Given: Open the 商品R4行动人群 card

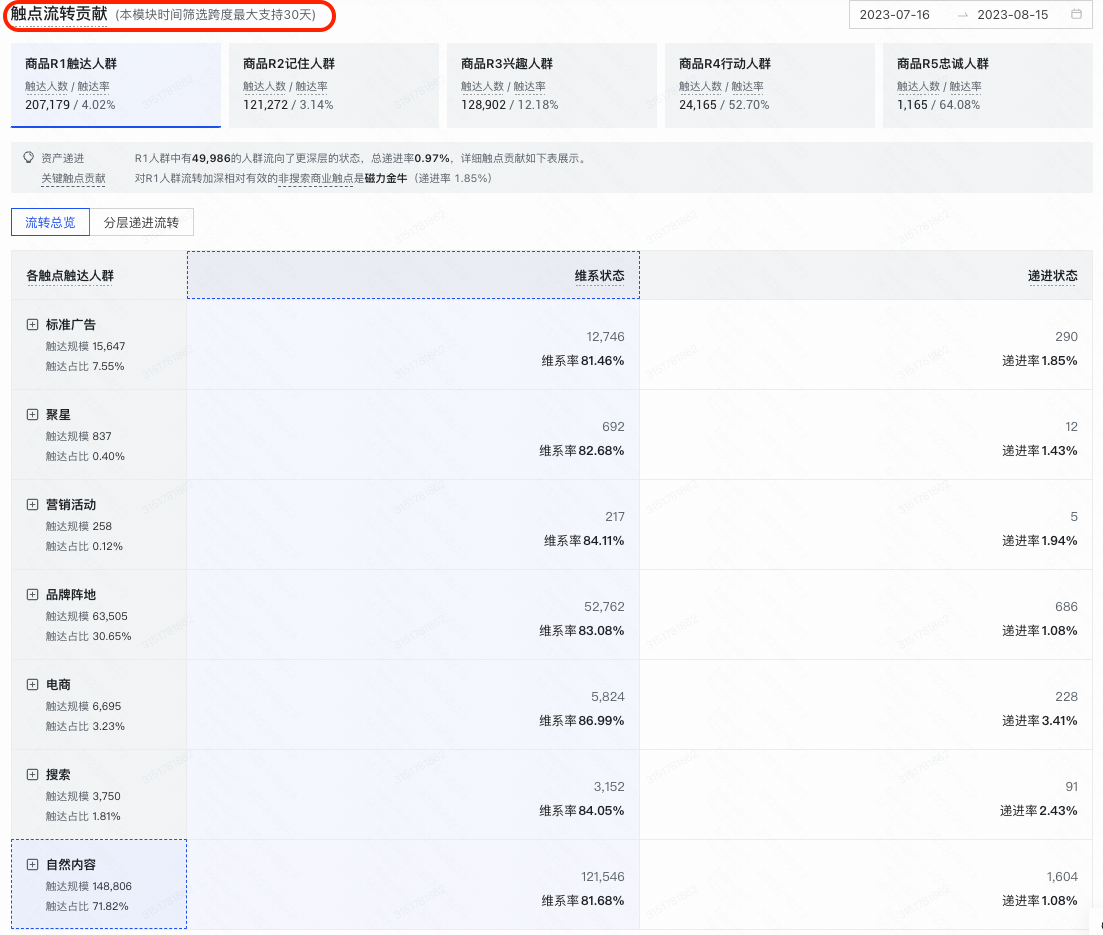Looking at the screenshot, I should pos(770,84).
